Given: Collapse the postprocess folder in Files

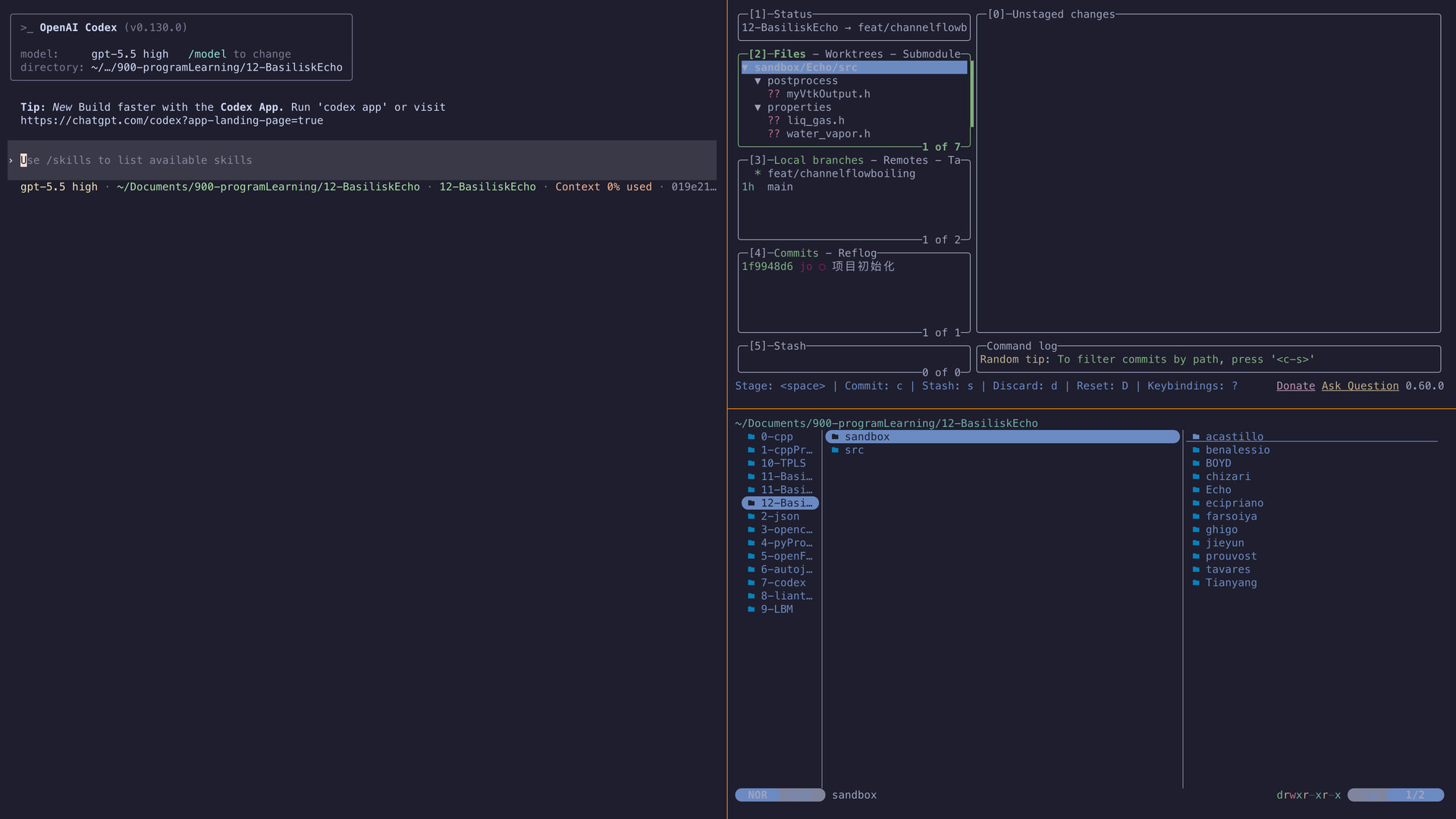Looking at the screenshot, I should tap(758, 81).
